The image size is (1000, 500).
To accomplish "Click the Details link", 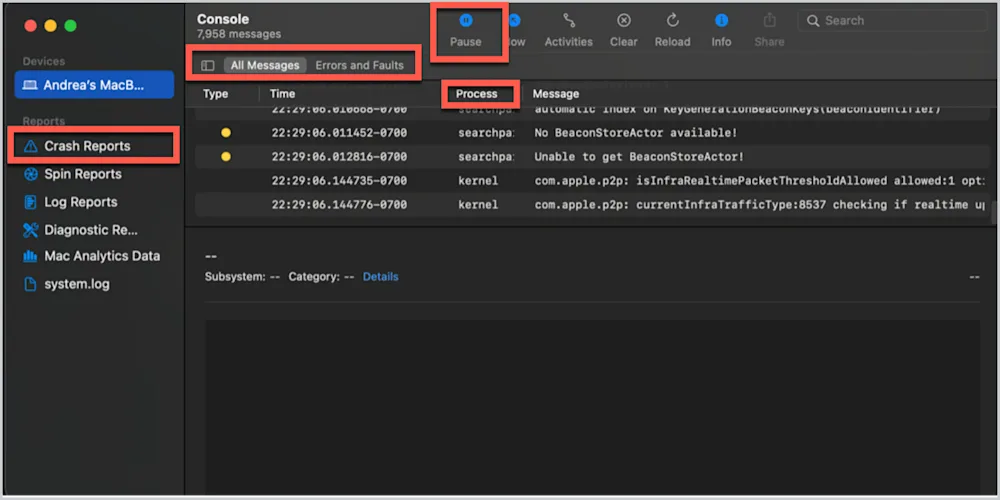I will click(x=381, y=277).
